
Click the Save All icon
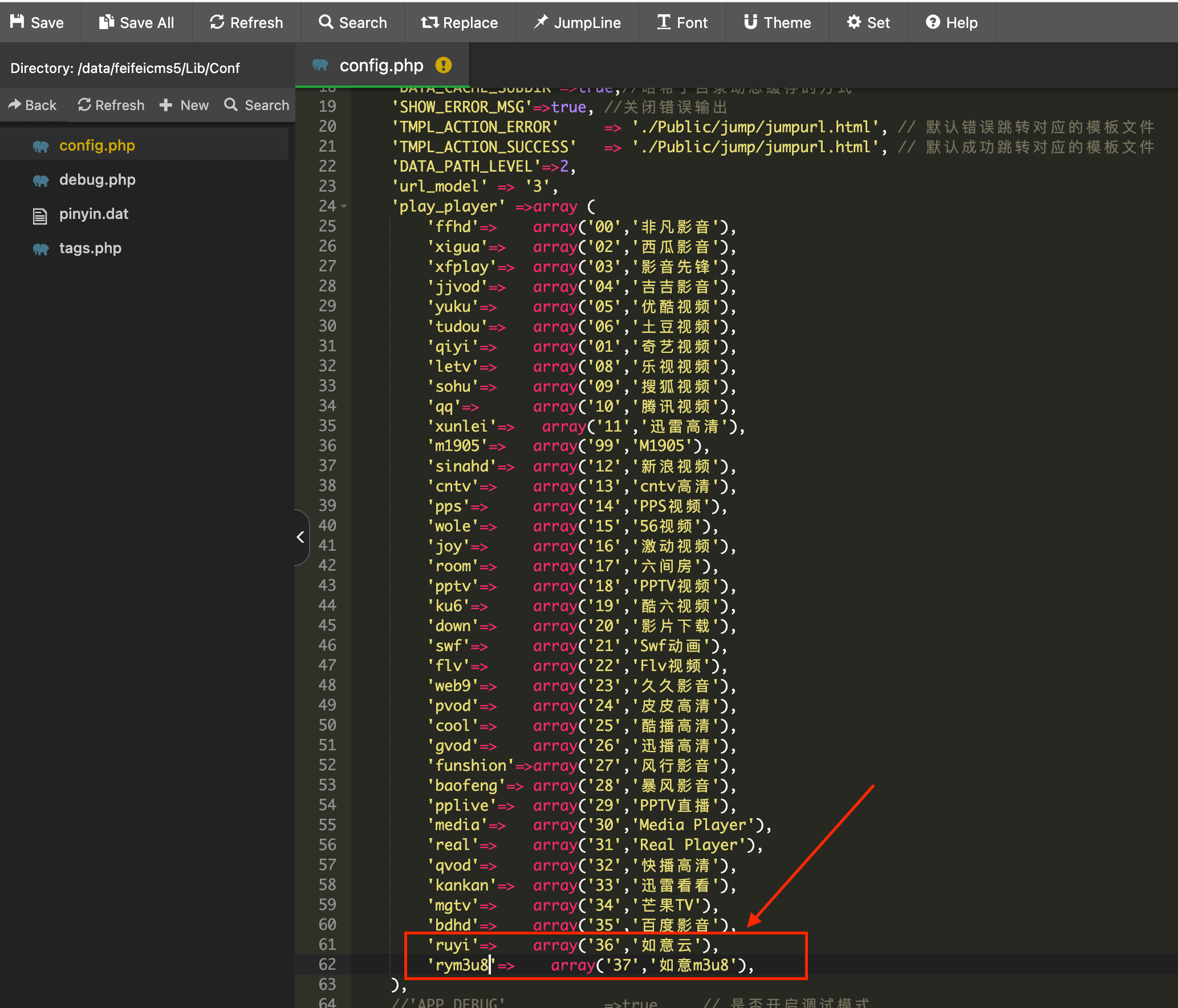coord(107,22)
